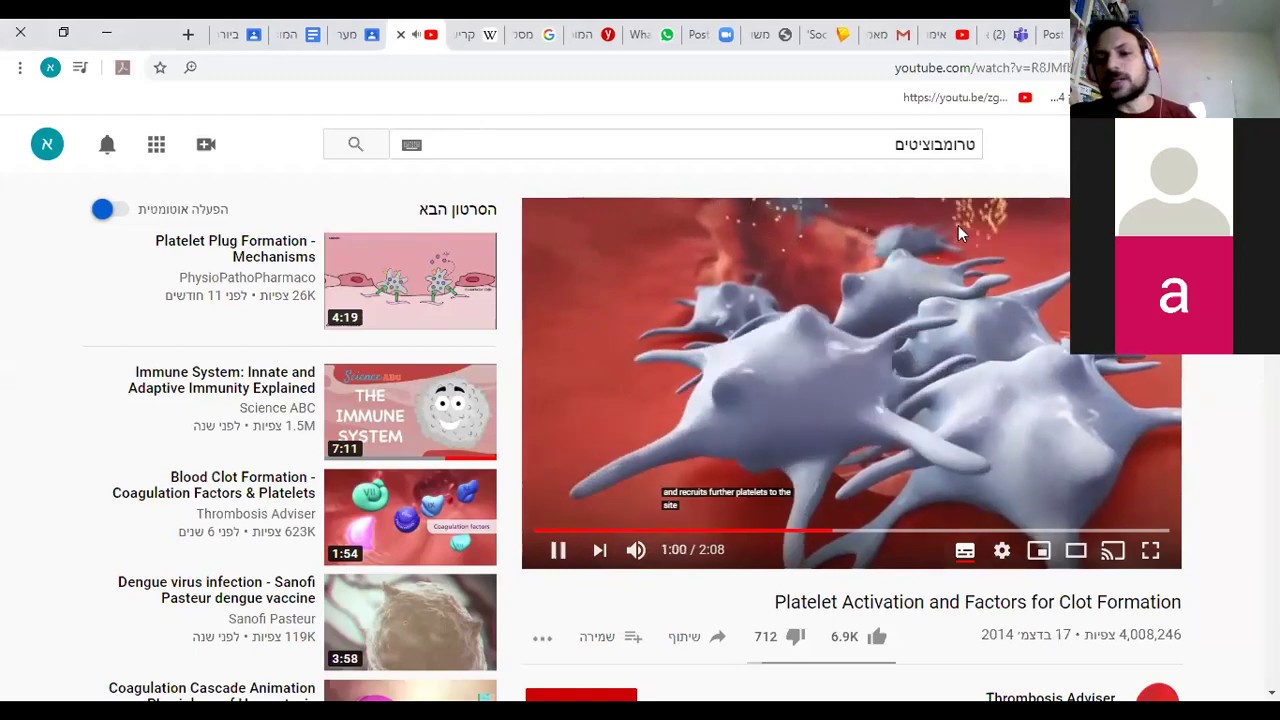
Task: Save the video to a playlist
Action: pos(633,636)
